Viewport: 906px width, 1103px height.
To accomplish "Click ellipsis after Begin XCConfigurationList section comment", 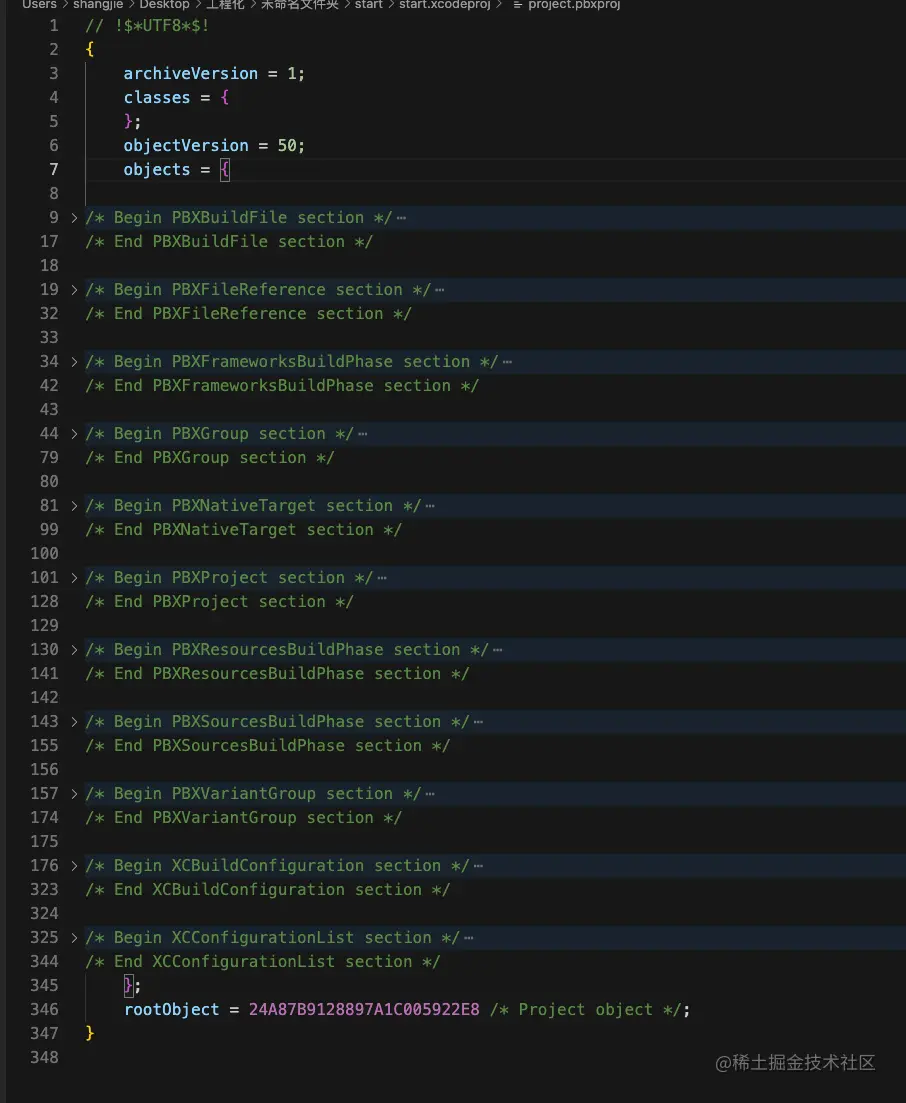I will click(468, 938).
